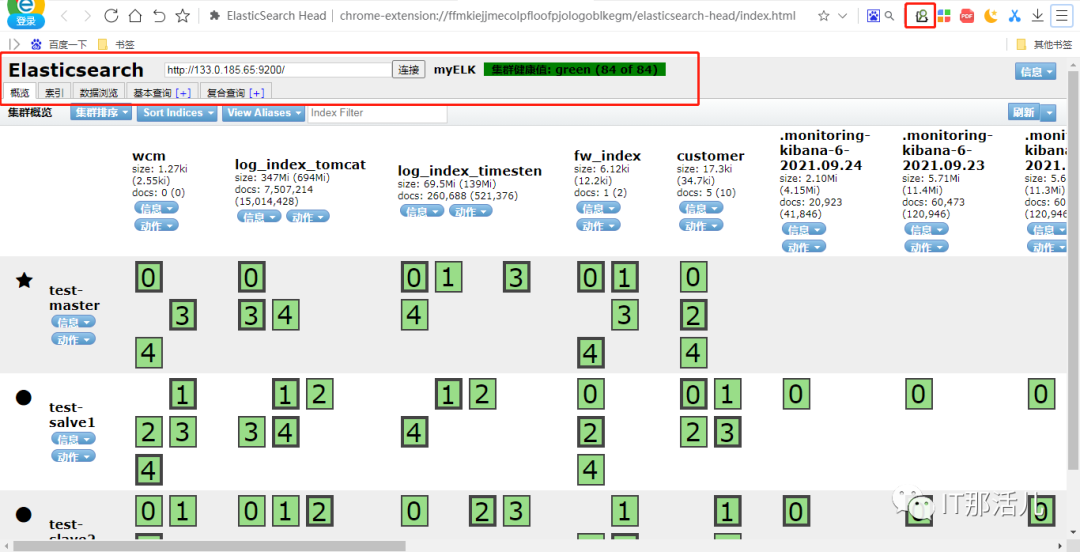Select log_index_tomcat shard 2 on test-salve1

tap(319, 395)
